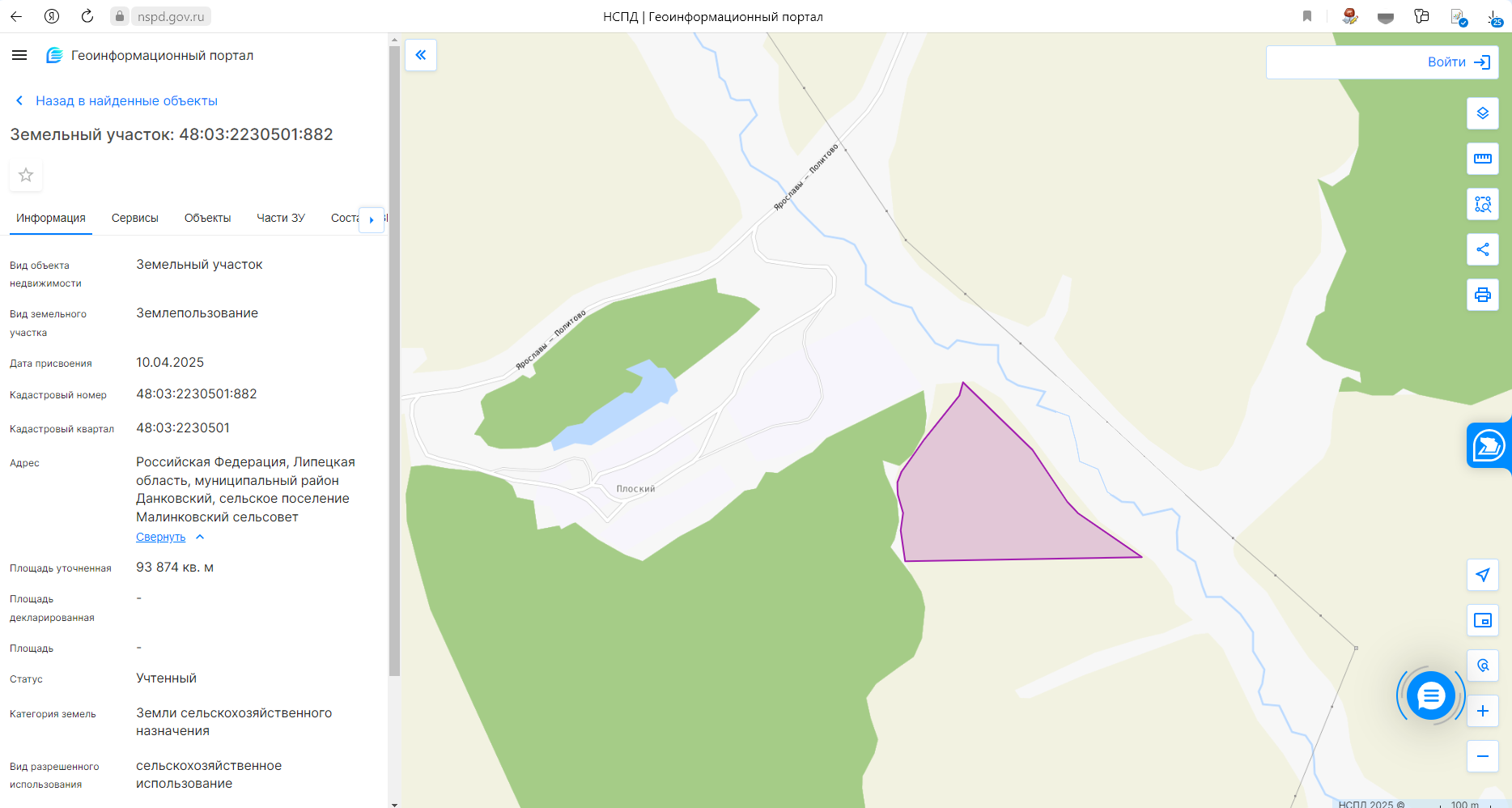Select the ruler measurement tool

click(x=1482, y=159)
